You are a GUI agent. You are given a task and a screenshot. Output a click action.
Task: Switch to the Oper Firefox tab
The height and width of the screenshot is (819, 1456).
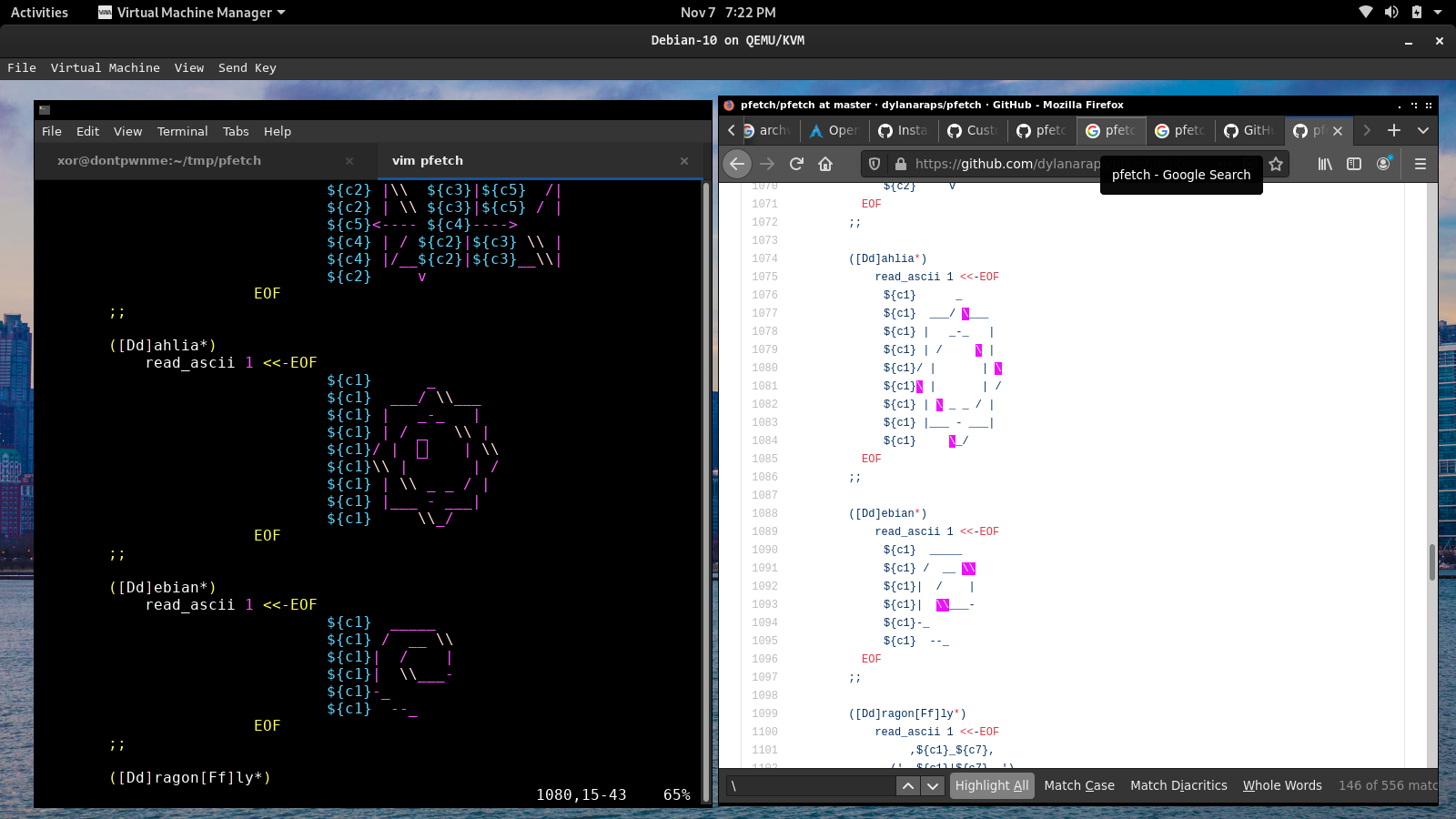coord(834,130)
